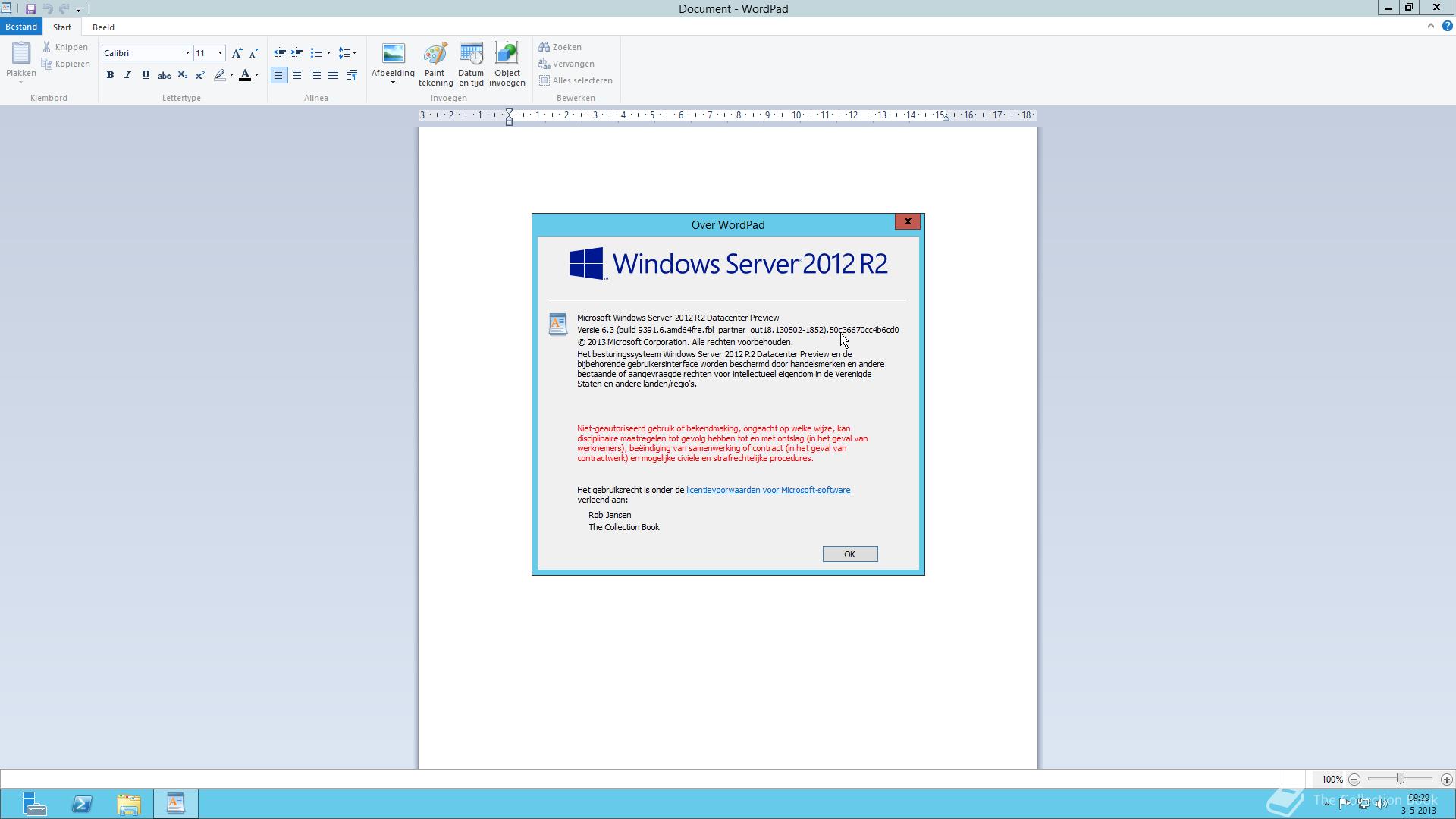1456x819 pixels.
Task: Click inside the Calibri font name box
Action: pos(142,53)
